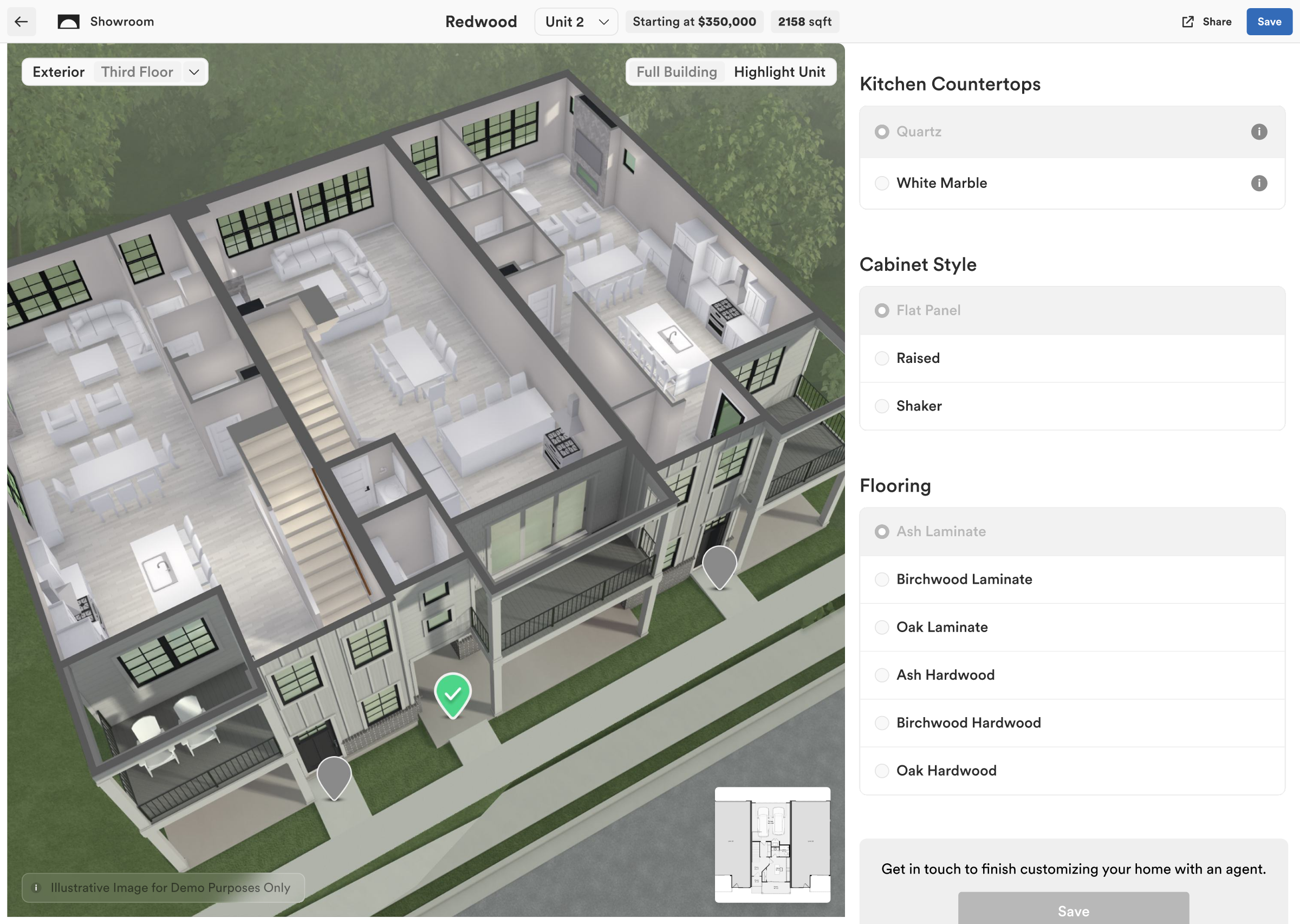Click the Showroom logo icon

click(68, 22)
